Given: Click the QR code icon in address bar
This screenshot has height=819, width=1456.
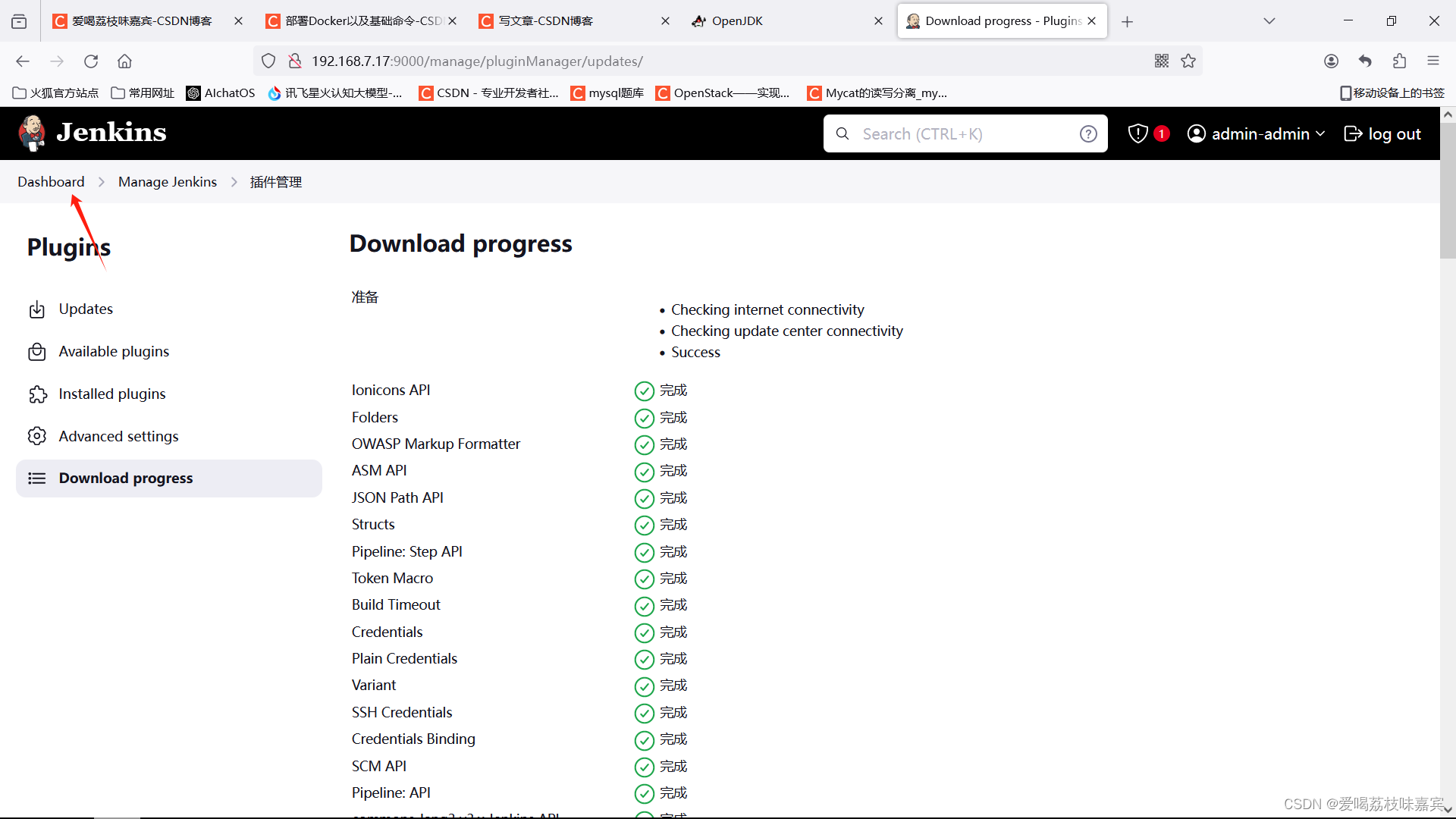Looking at the screenshot, I should [x=1162, y=61].
